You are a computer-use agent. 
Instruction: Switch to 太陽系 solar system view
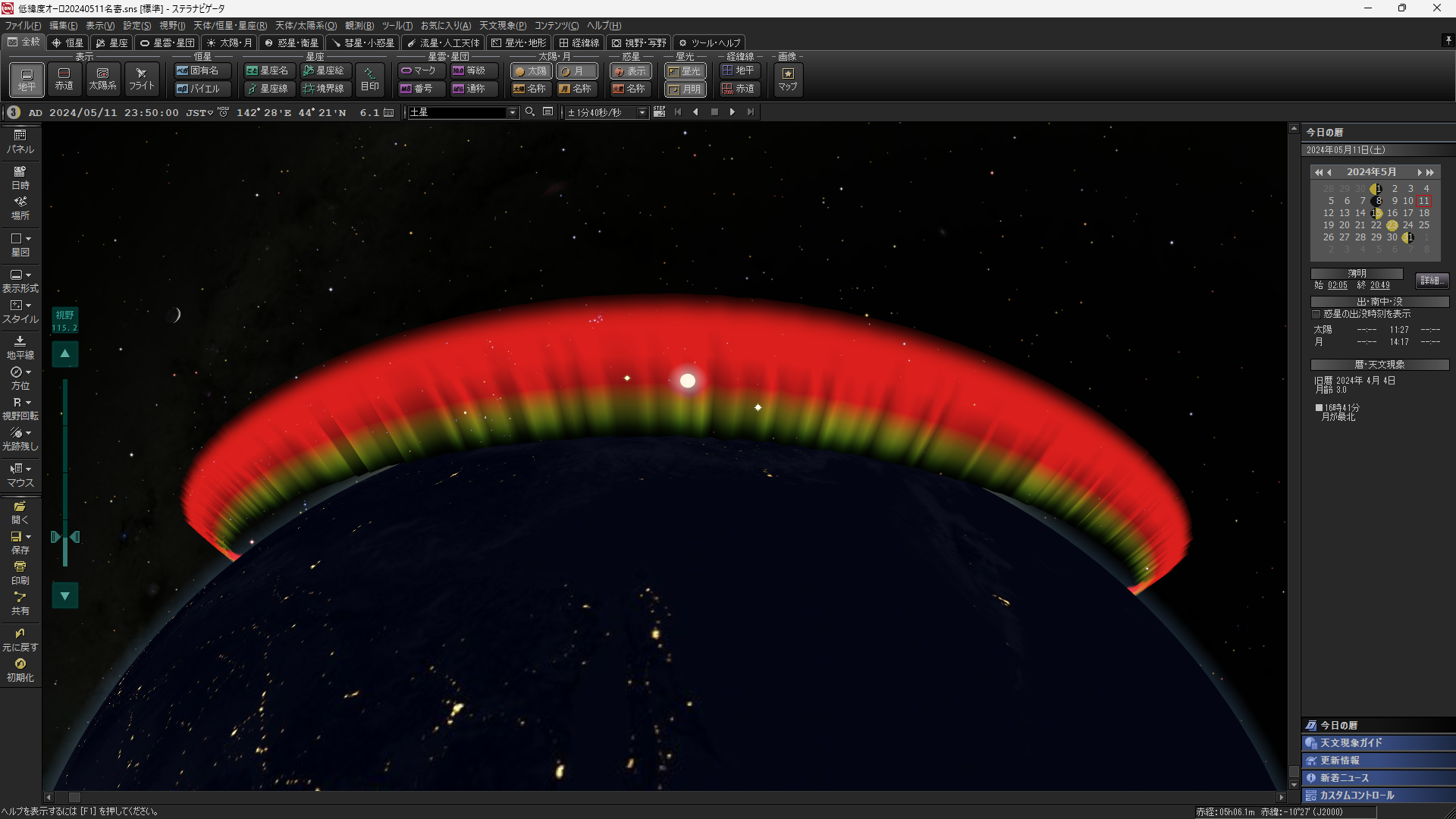tap(102, 79)
